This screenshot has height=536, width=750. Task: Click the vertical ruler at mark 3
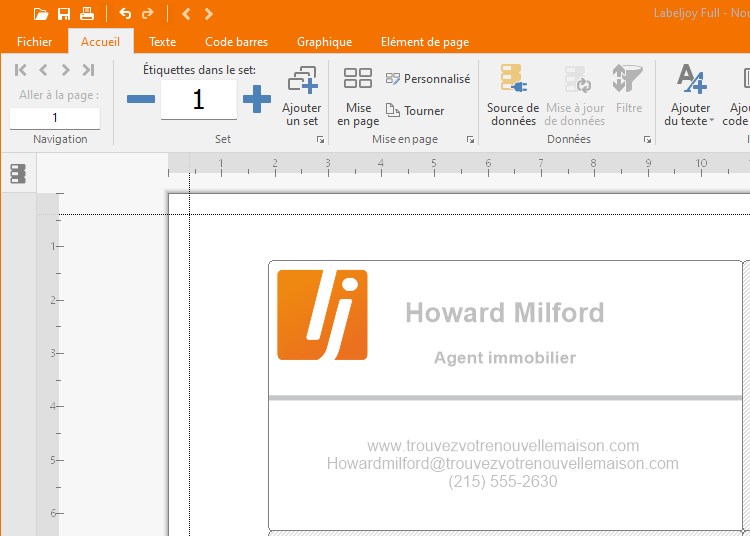tap(55, 353)
